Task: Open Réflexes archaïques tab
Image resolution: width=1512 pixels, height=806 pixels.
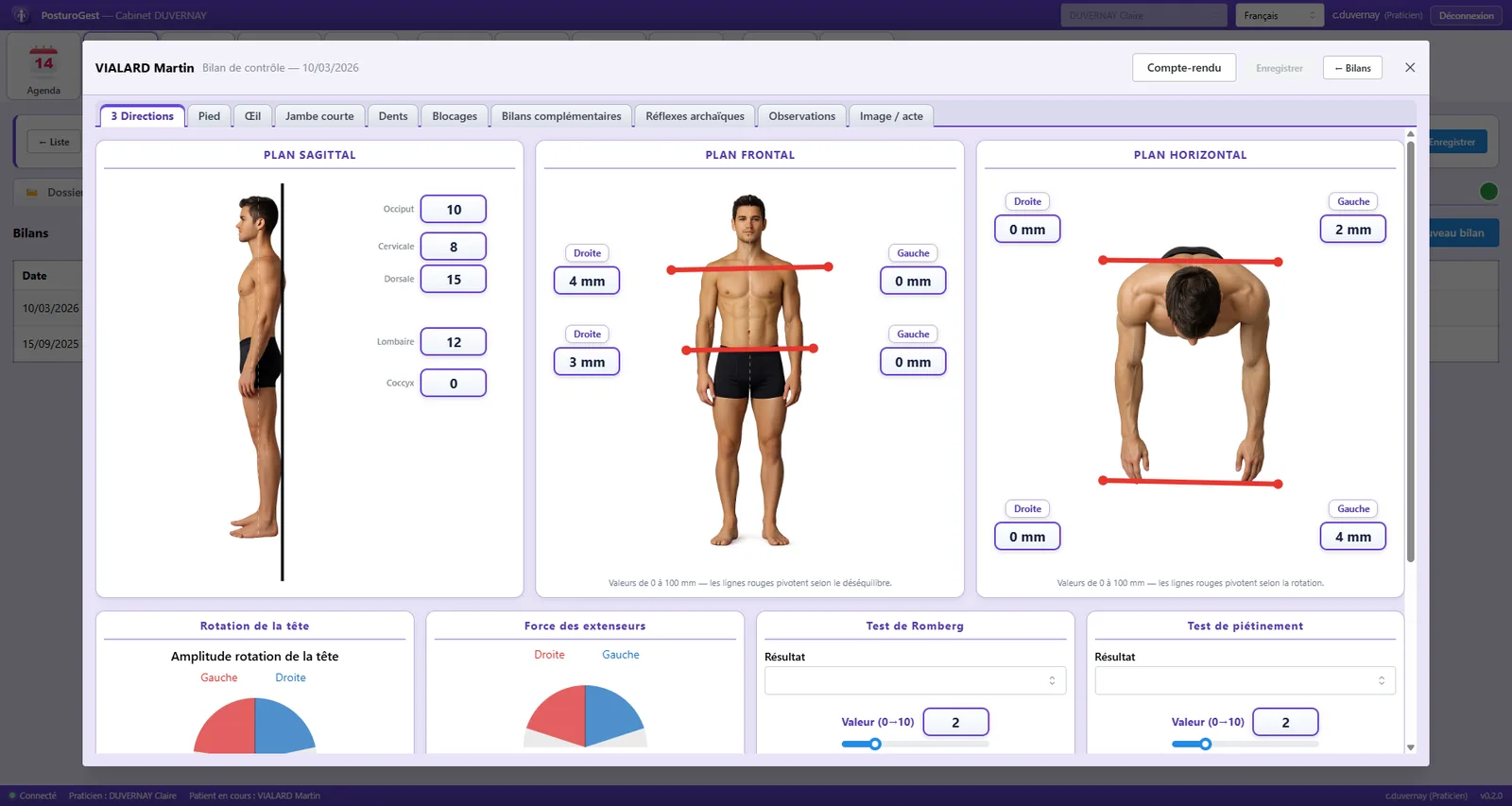Action: (x=695, y=116)
